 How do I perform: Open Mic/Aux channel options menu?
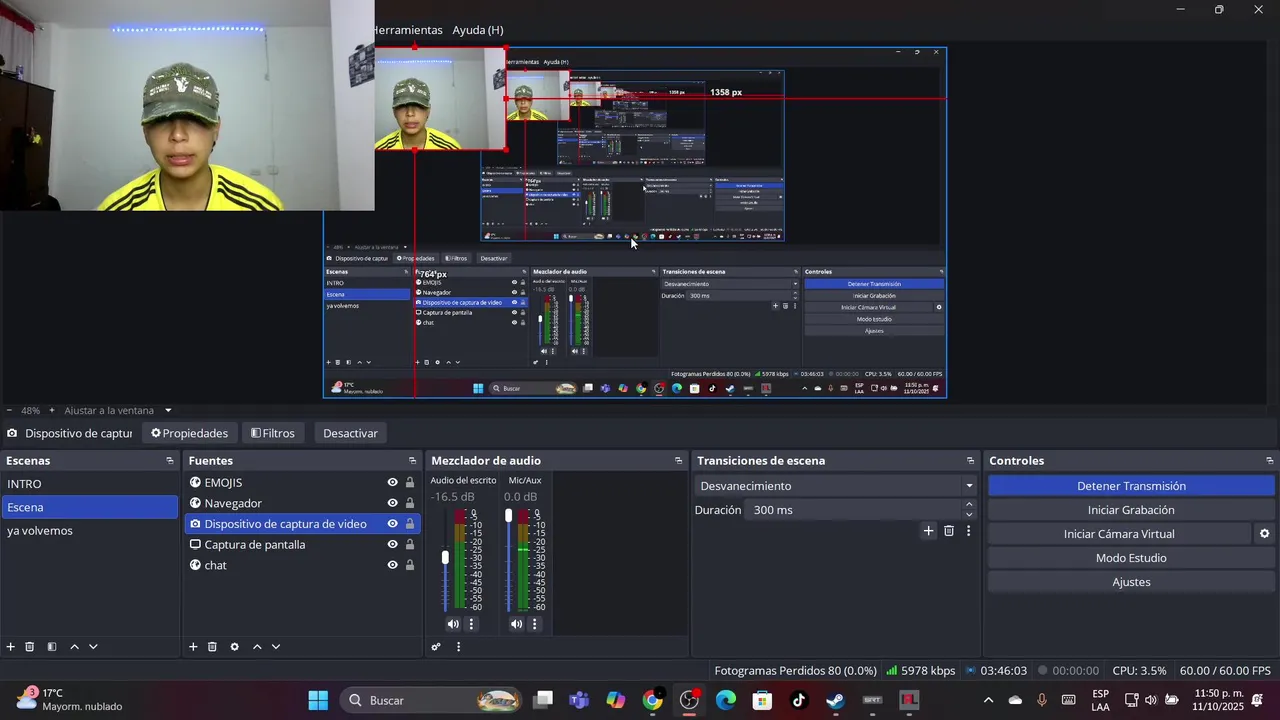tap(535, 624)
